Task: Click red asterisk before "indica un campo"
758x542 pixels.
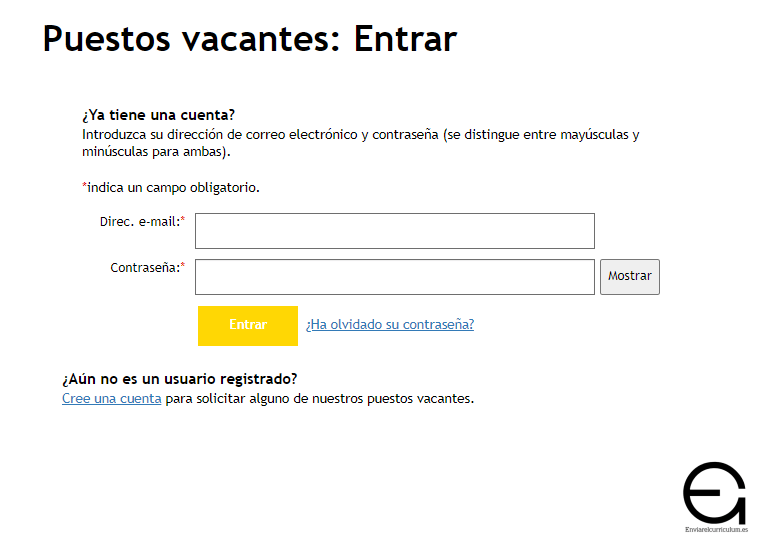Action: click(84, 186)
